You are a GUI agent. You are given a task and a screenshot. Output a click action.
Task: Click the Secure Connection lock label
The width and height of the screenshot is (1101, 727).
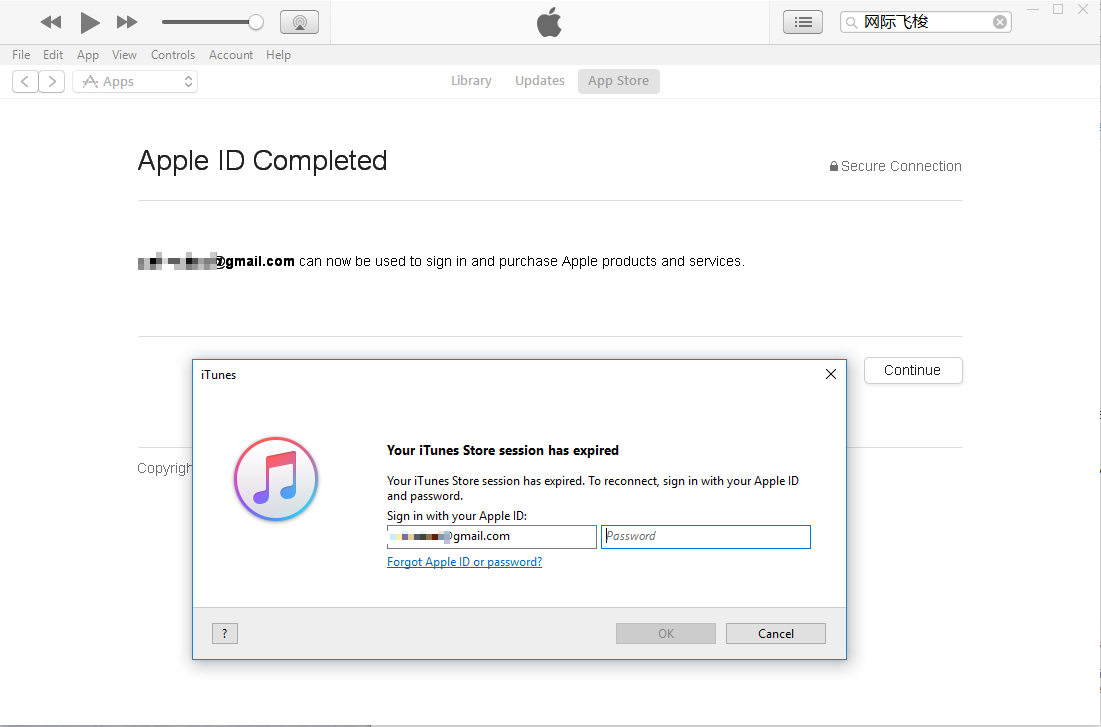(x=895, y=166)
